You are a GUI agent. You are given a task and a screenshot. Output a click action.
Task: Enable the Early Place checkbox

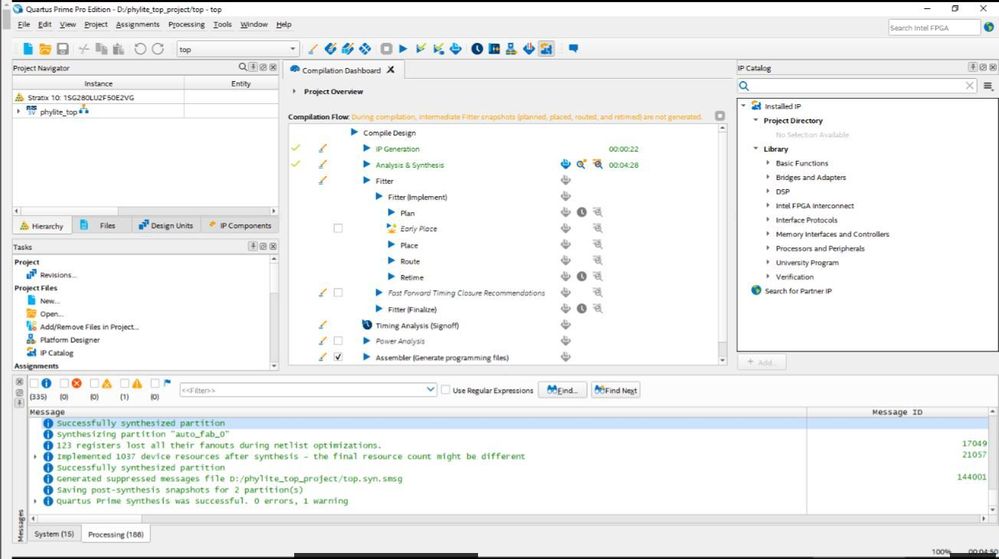pyautogui.click(x=338, y=229)
